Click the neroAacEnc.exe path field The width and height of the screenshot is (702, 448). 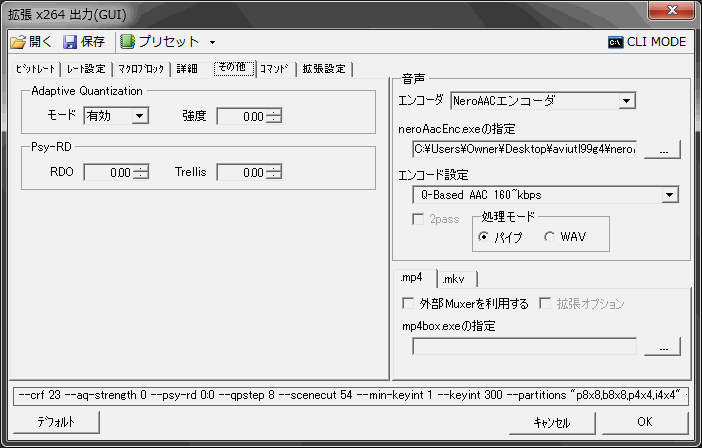click(524, 149)
